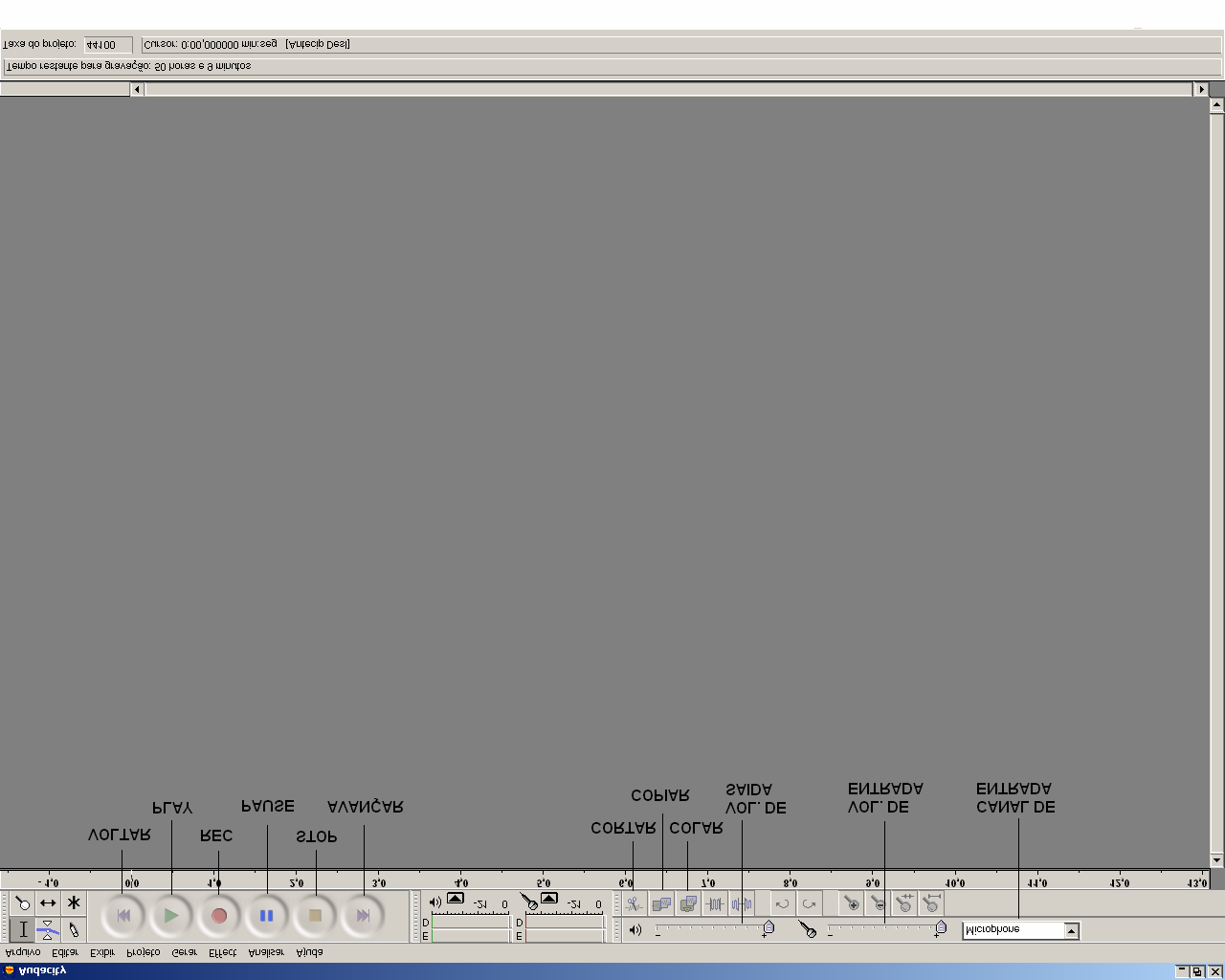Click the 10.0 mark on timeline ruler
Screen dimensions: 1225x980
[955, 883]
